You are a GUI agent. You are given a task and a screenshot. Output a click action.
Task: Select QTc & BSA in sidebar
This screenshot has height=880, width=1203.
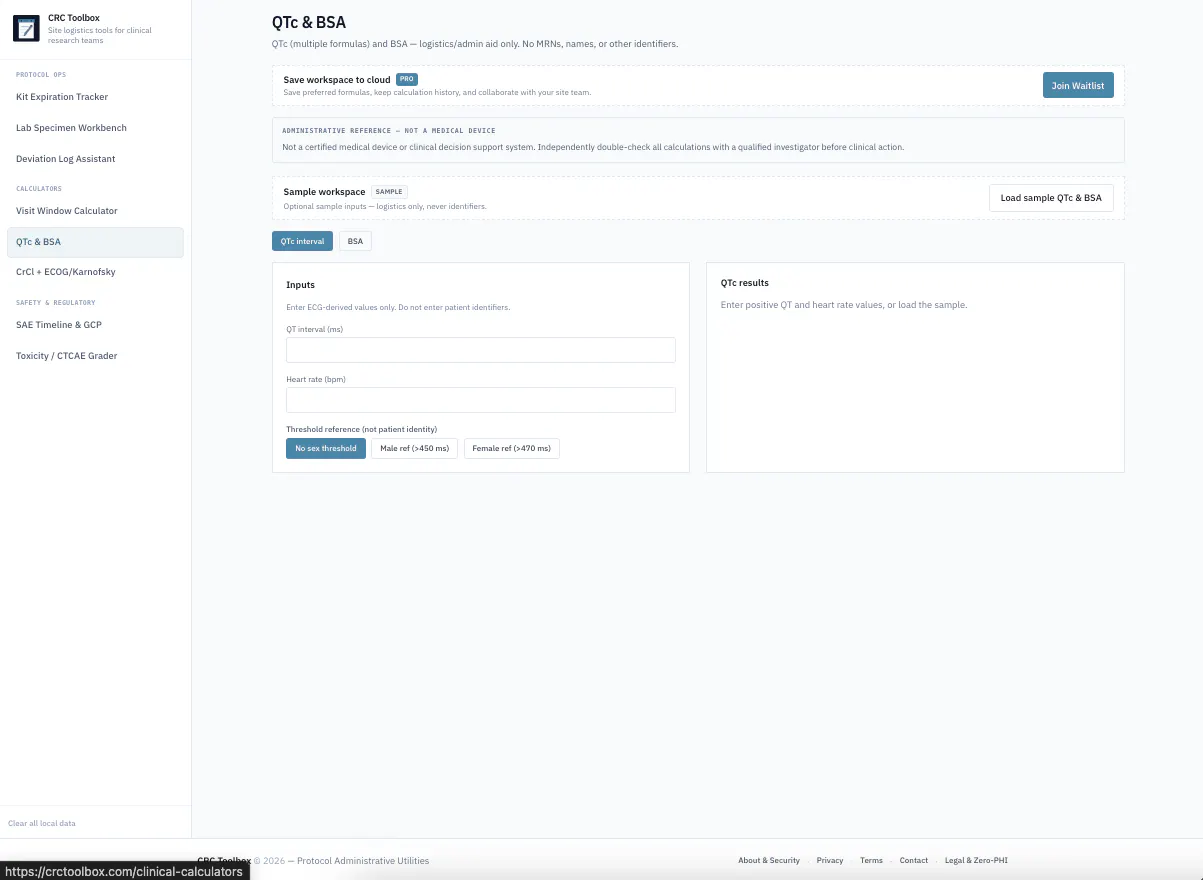click(x=95, y=242)
